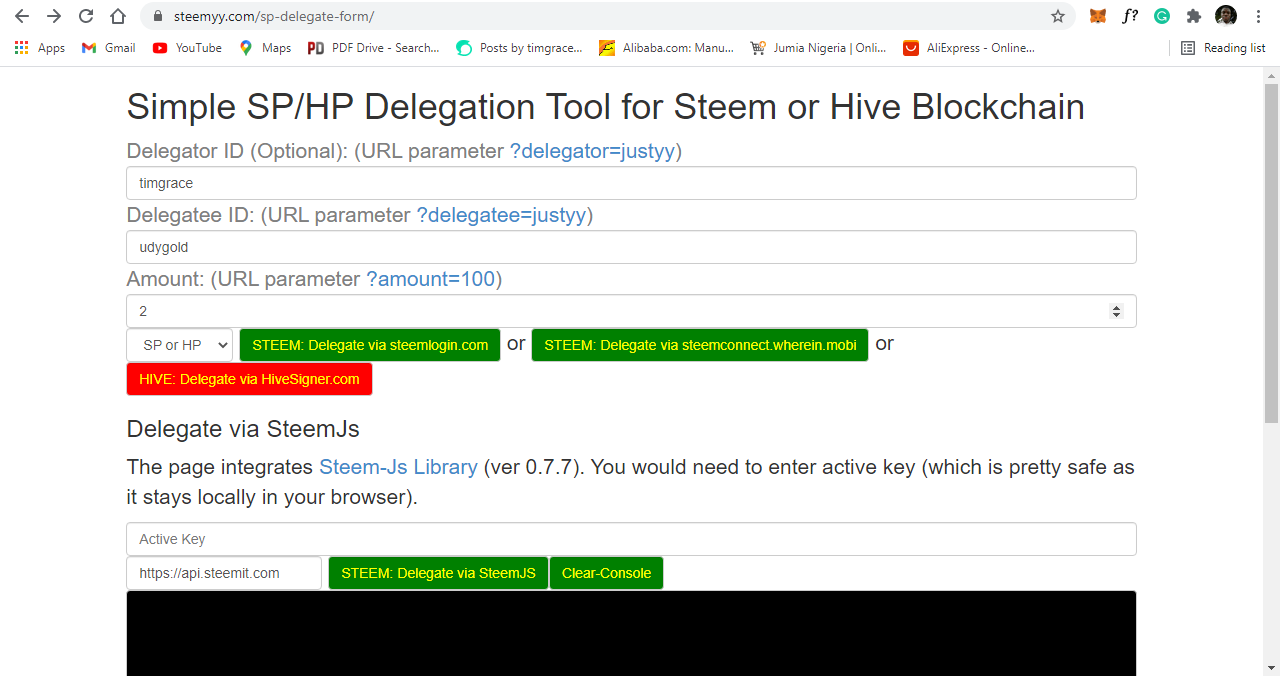Open the Reading list

[1223, 48]
